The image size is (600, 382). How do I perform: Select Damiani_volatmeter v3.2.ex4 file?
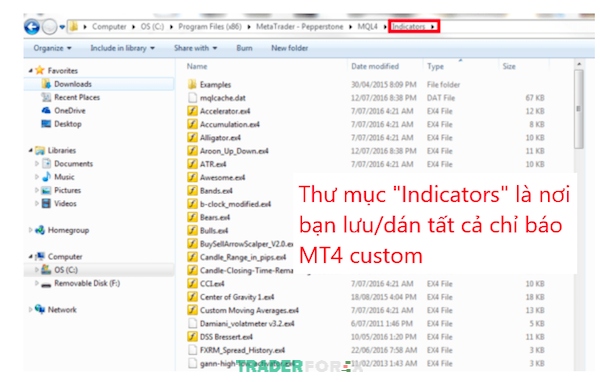point(247,323)
